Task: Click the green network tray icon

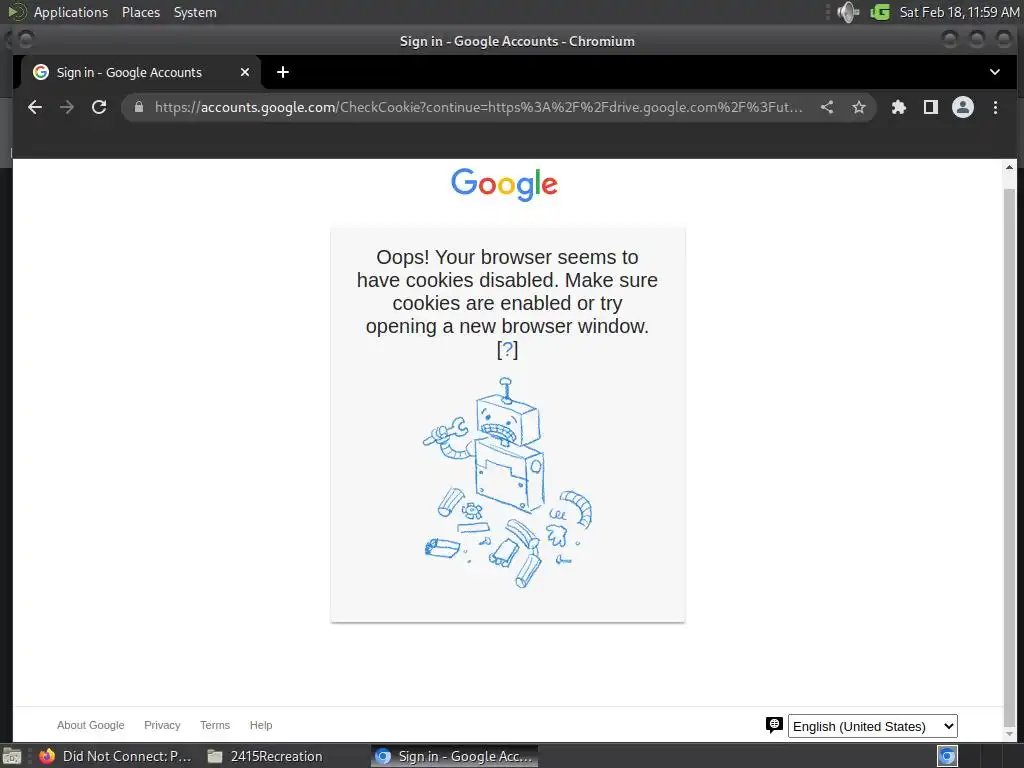Action: tap(880, 12)
